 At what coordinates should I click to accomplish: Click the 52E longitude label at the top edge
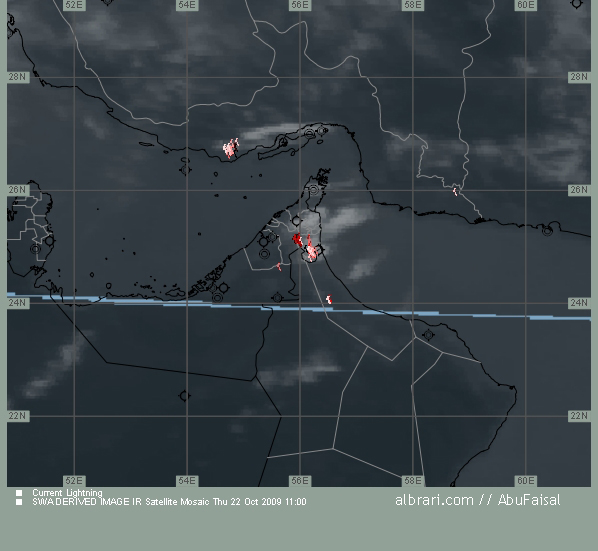point(74,5)
